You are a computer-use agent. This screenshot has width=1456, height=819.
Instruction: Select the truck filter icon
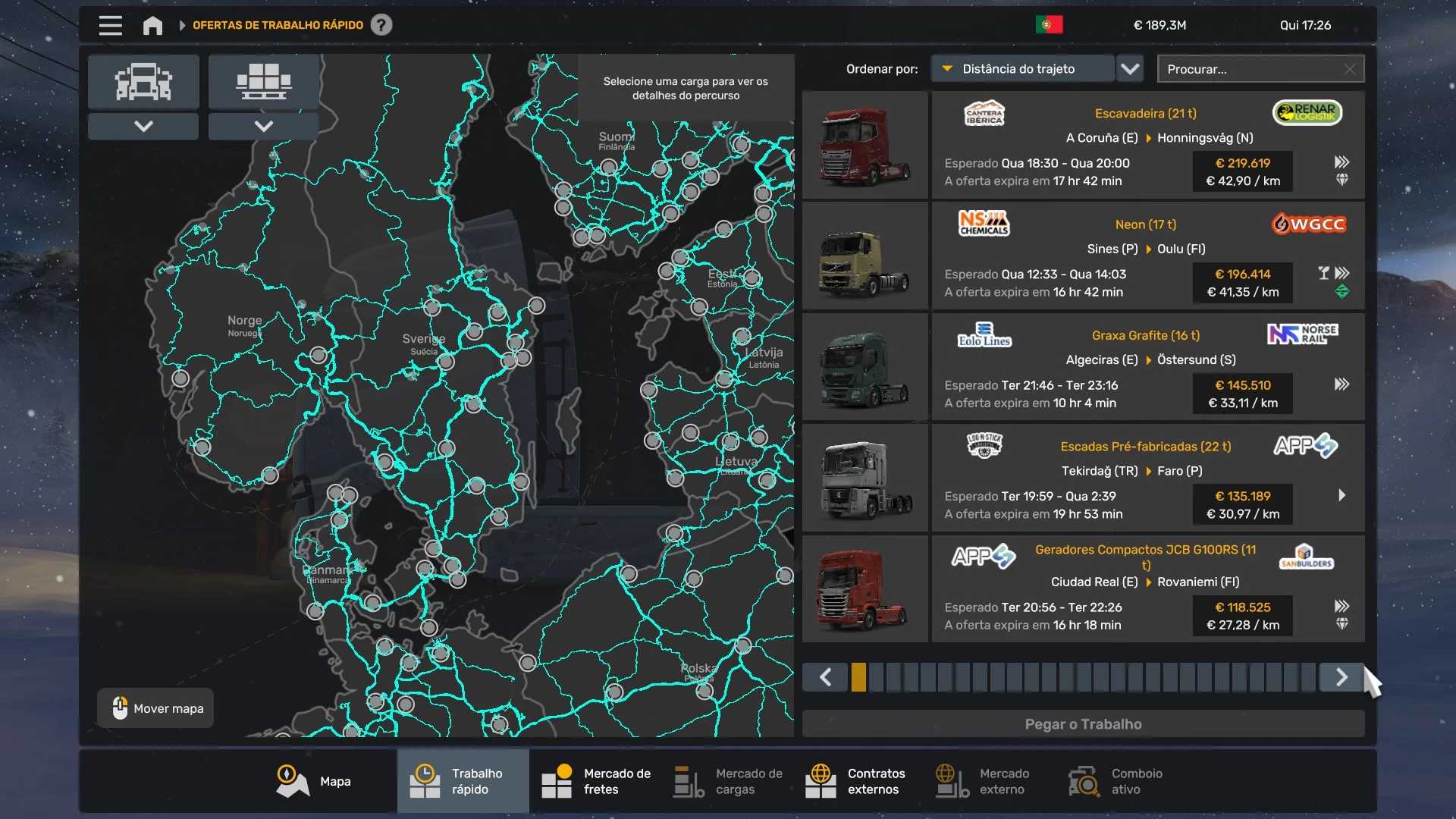[143, 81]
